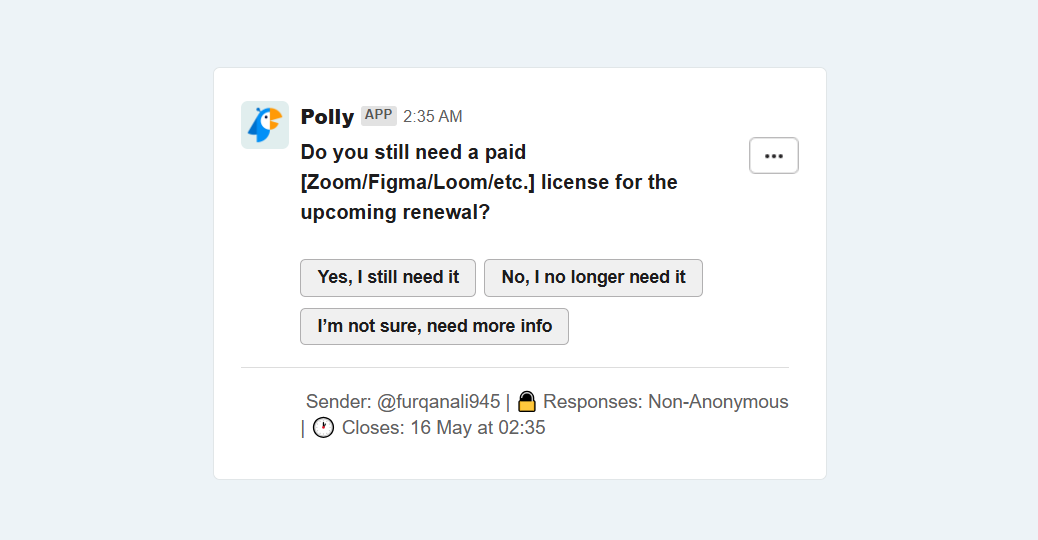Click the "Sender:" label in footer

point(338,402)
